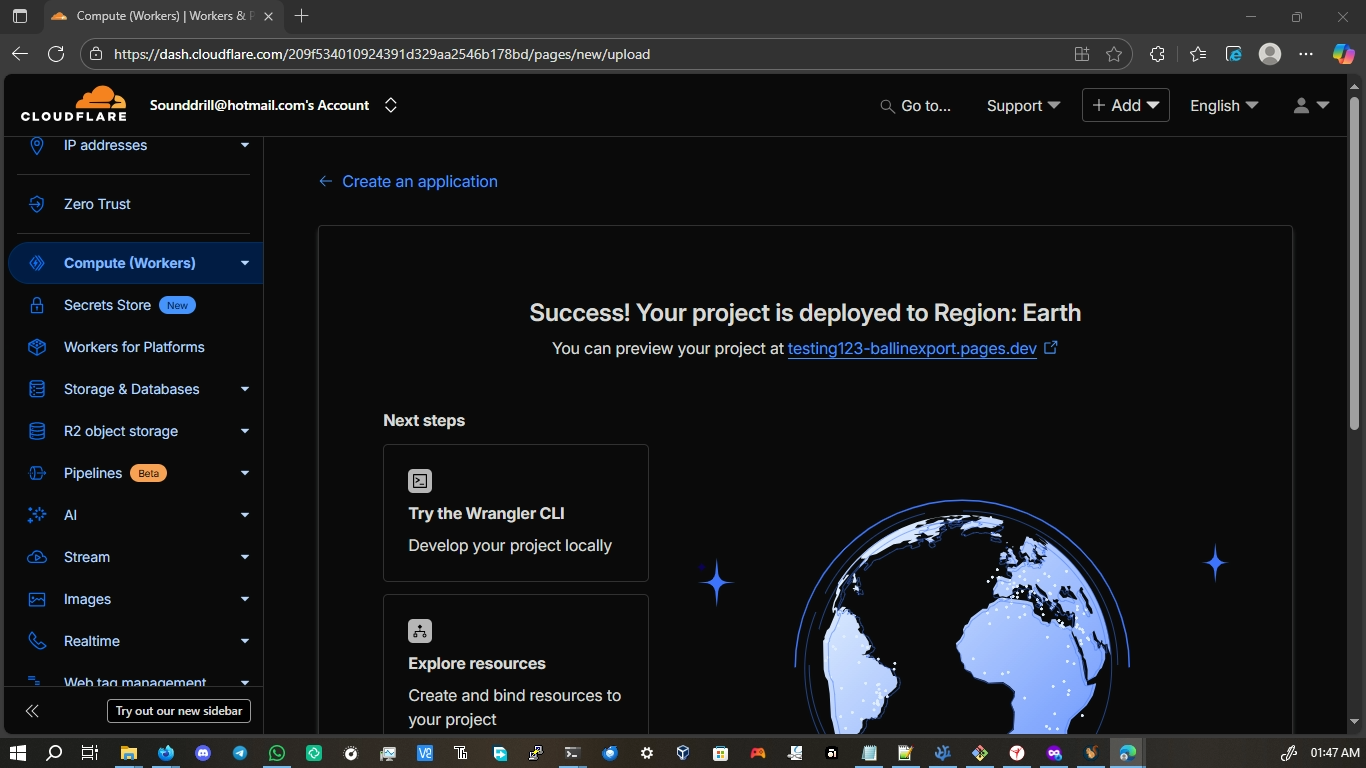
Task: Click the Images sidebar icon
Action: pos(36,599)
